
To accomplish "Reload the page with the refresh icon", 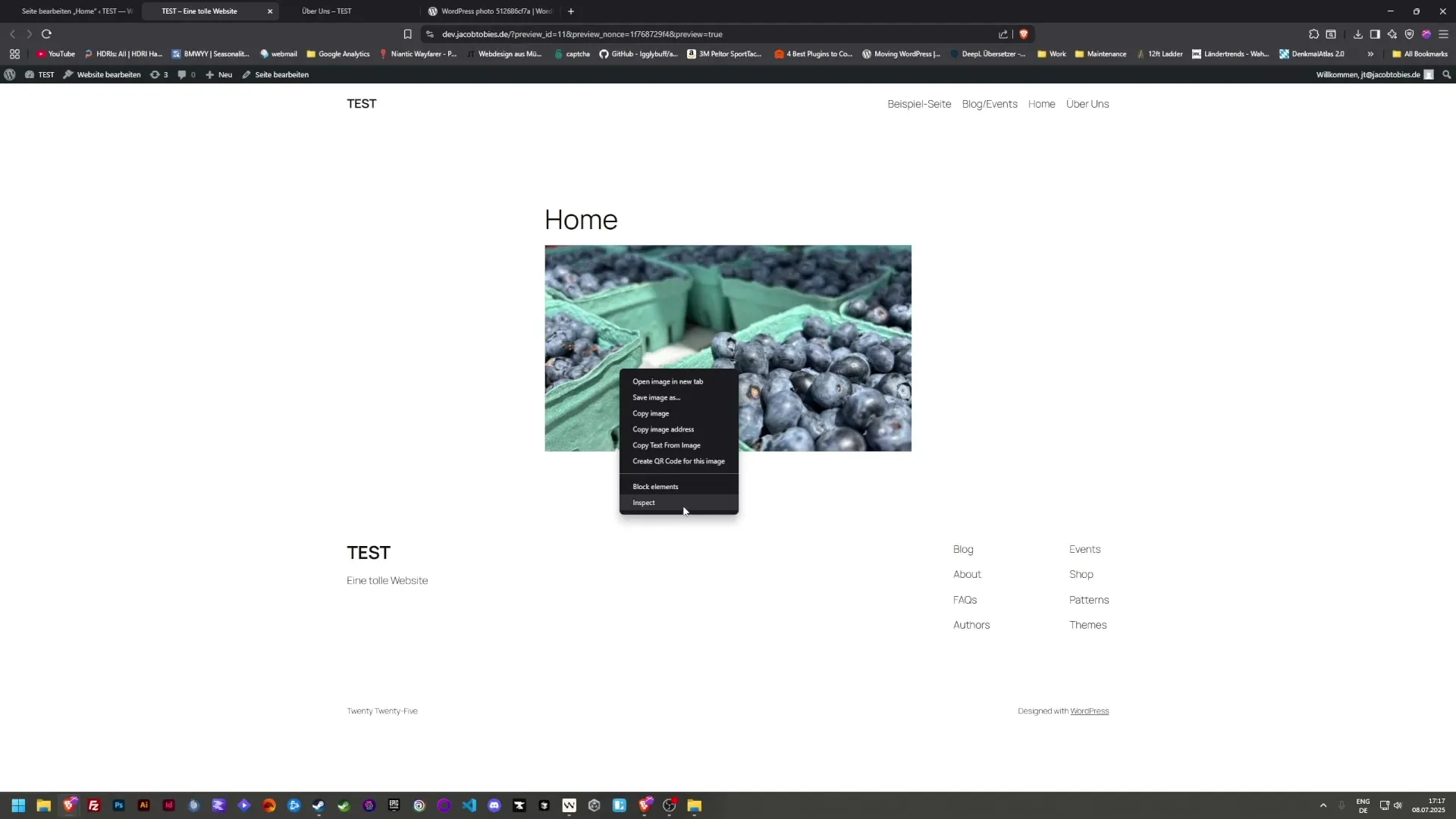I will coord(46,34).
